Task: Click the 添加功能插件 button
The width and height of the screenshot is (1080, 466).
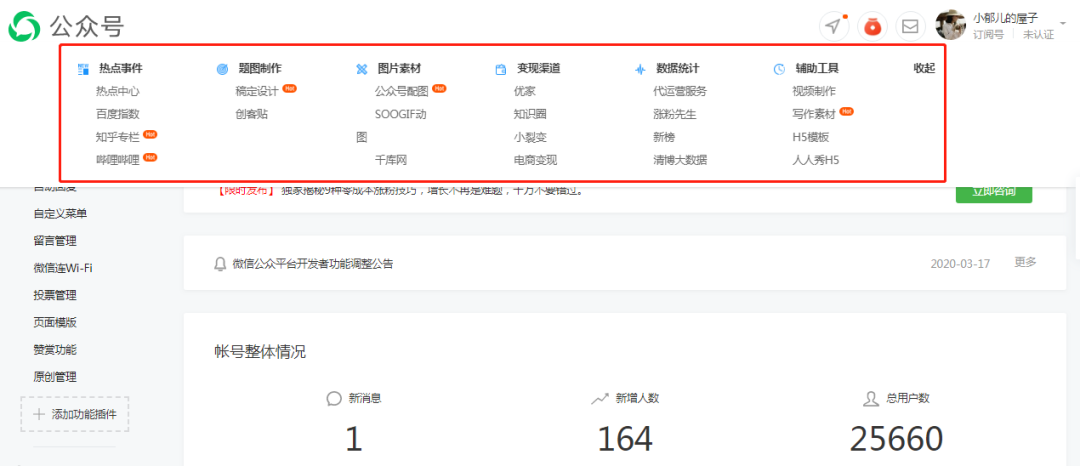Action: point(75,414)
